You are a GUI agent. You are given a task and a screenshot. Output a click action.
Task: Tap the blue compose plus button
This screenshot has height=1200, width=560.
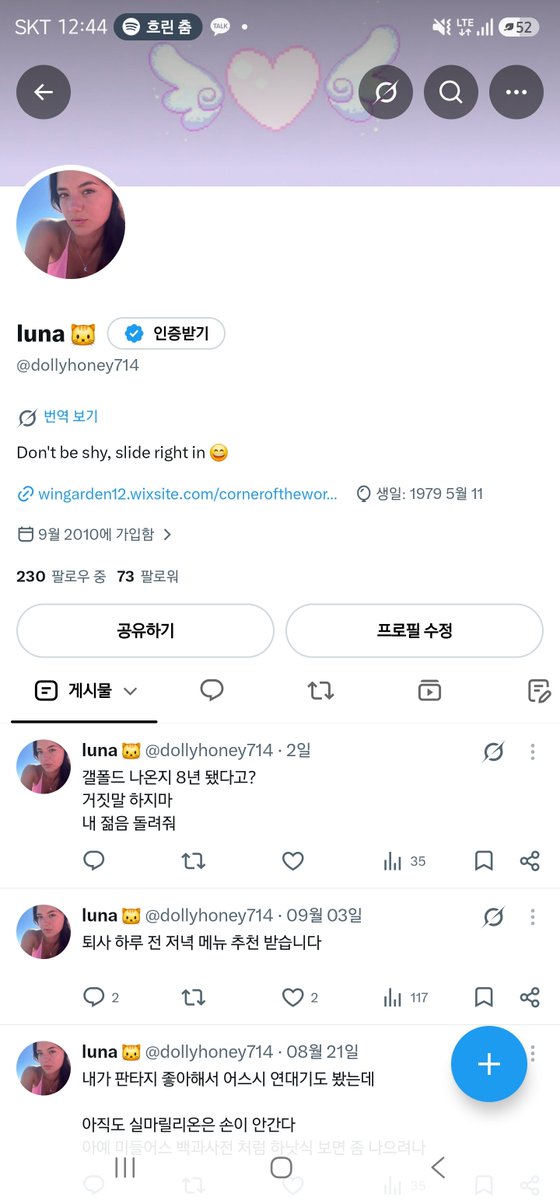pos(489,1063)
